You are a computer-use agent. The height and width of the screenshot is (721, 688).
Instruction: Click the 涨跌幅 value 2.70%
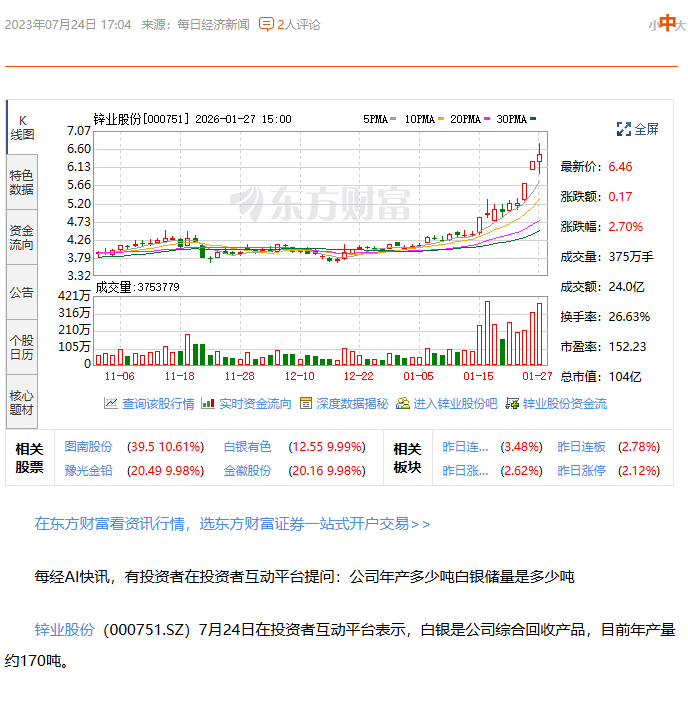coord(625,227)
